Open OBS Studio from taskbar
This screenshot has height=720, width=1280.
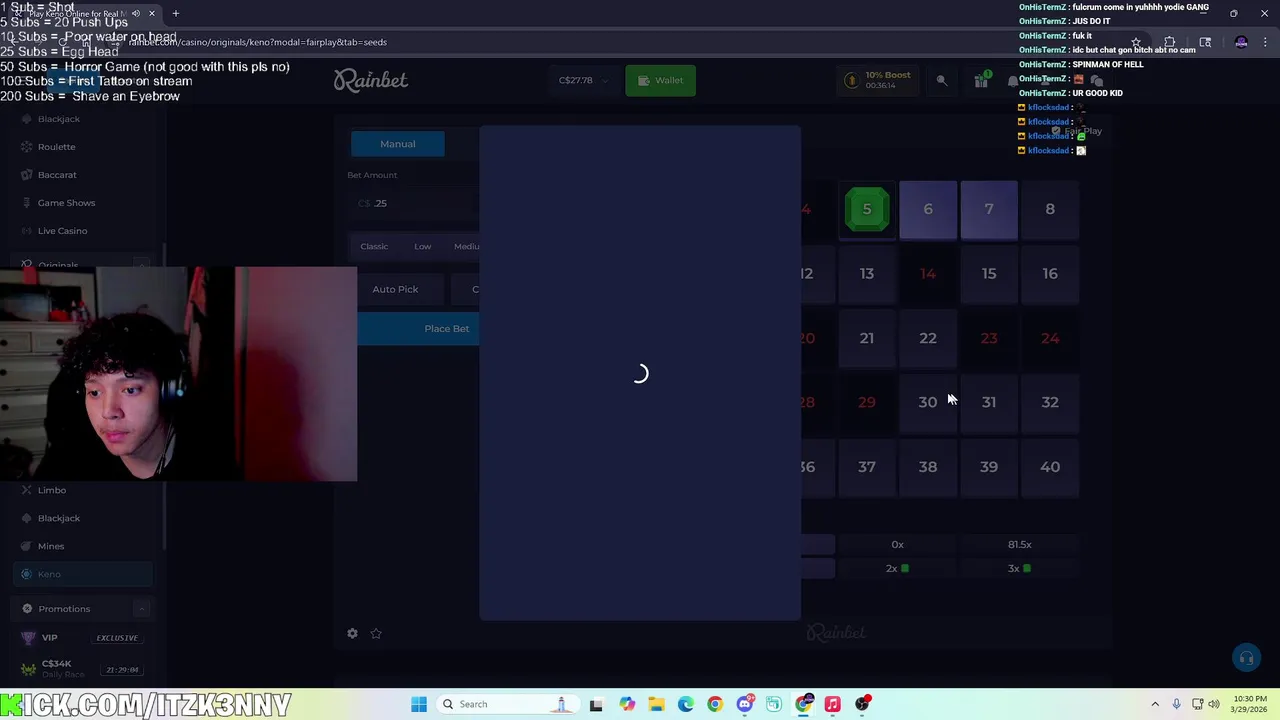pyautogui.click(x=862, y=704)
